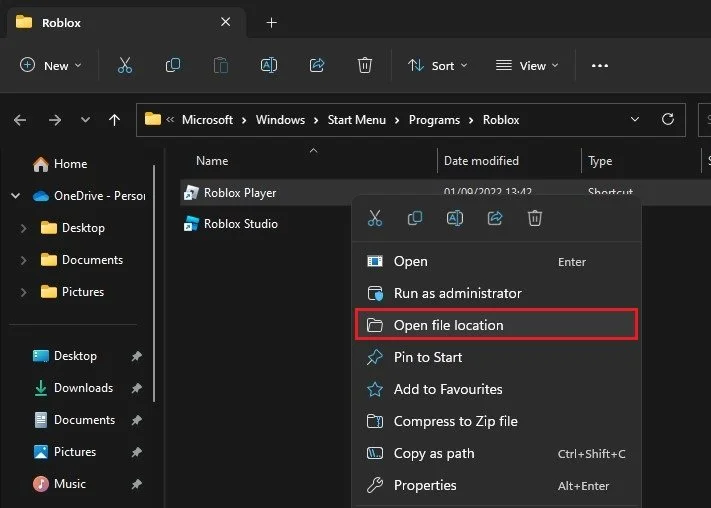Open the Sort dropdown menu
This screenshot has height=508, width=711.
(x=438, y=66)
